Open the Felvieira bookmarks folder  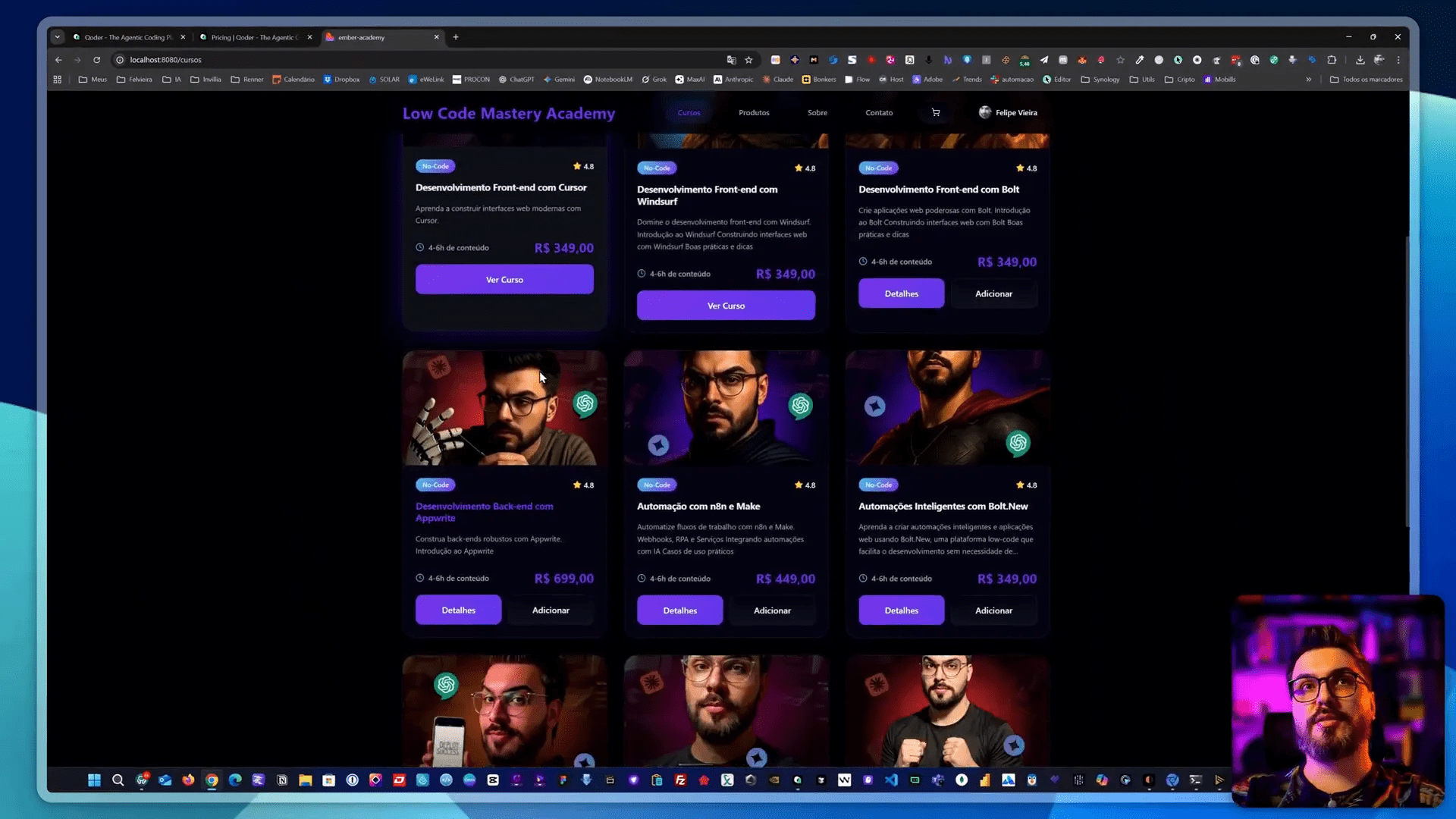click(x=134, y=79)
